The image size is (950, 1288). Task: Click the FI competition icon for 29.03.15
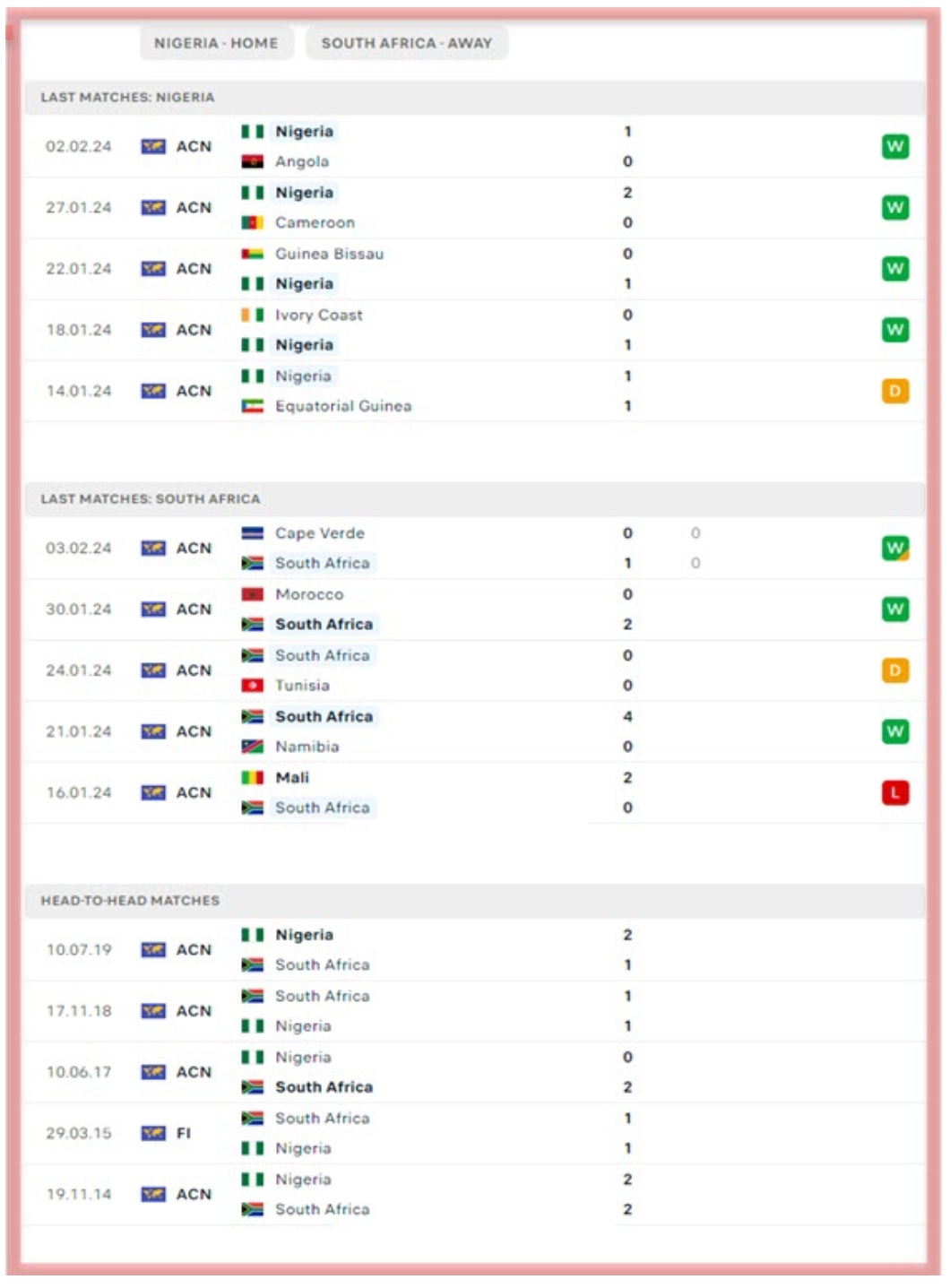pyautogui.click(x=153, y=1133)
